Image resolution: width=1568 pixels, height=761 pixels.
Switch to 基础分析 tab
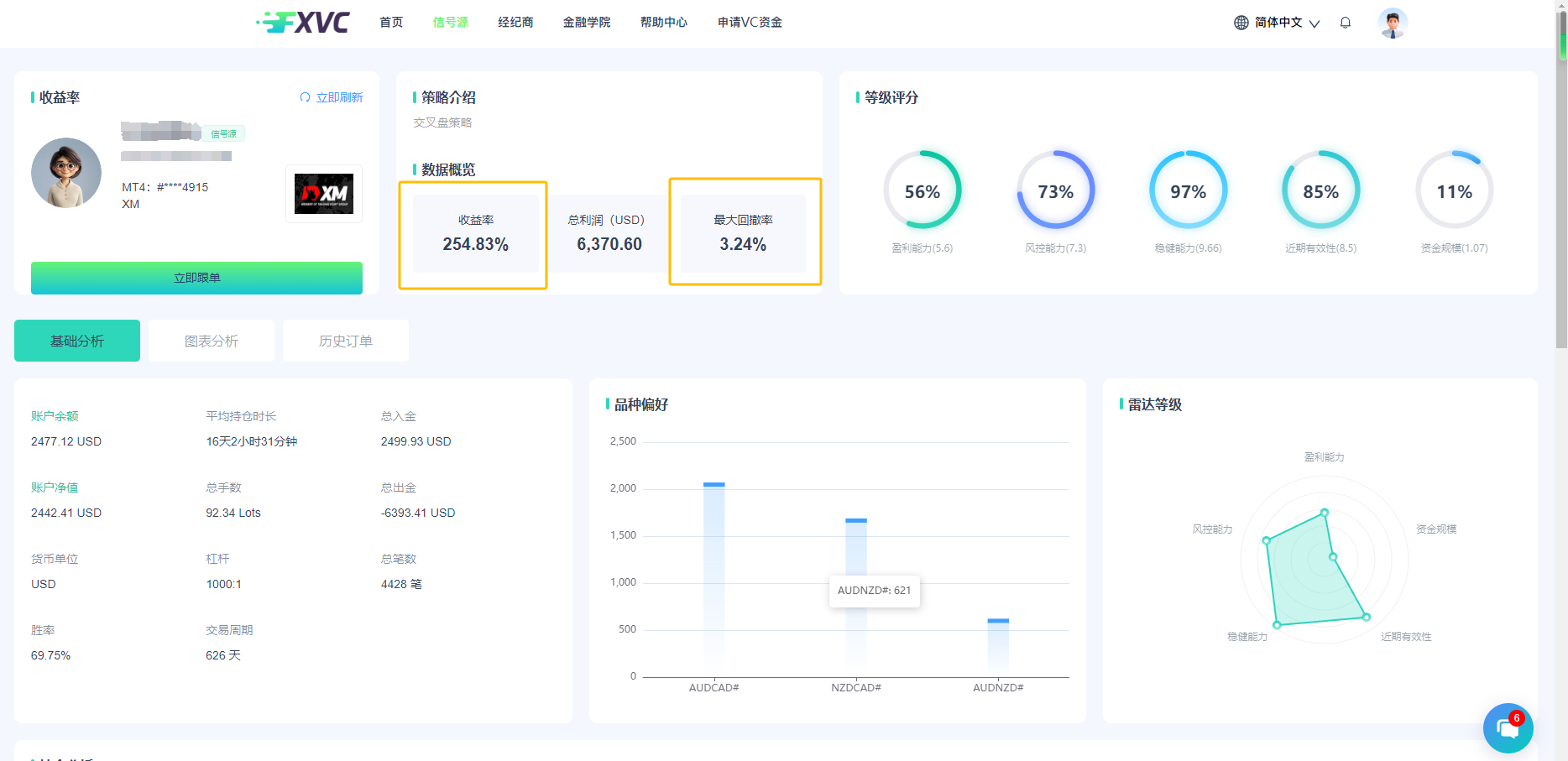coord(77,341)
